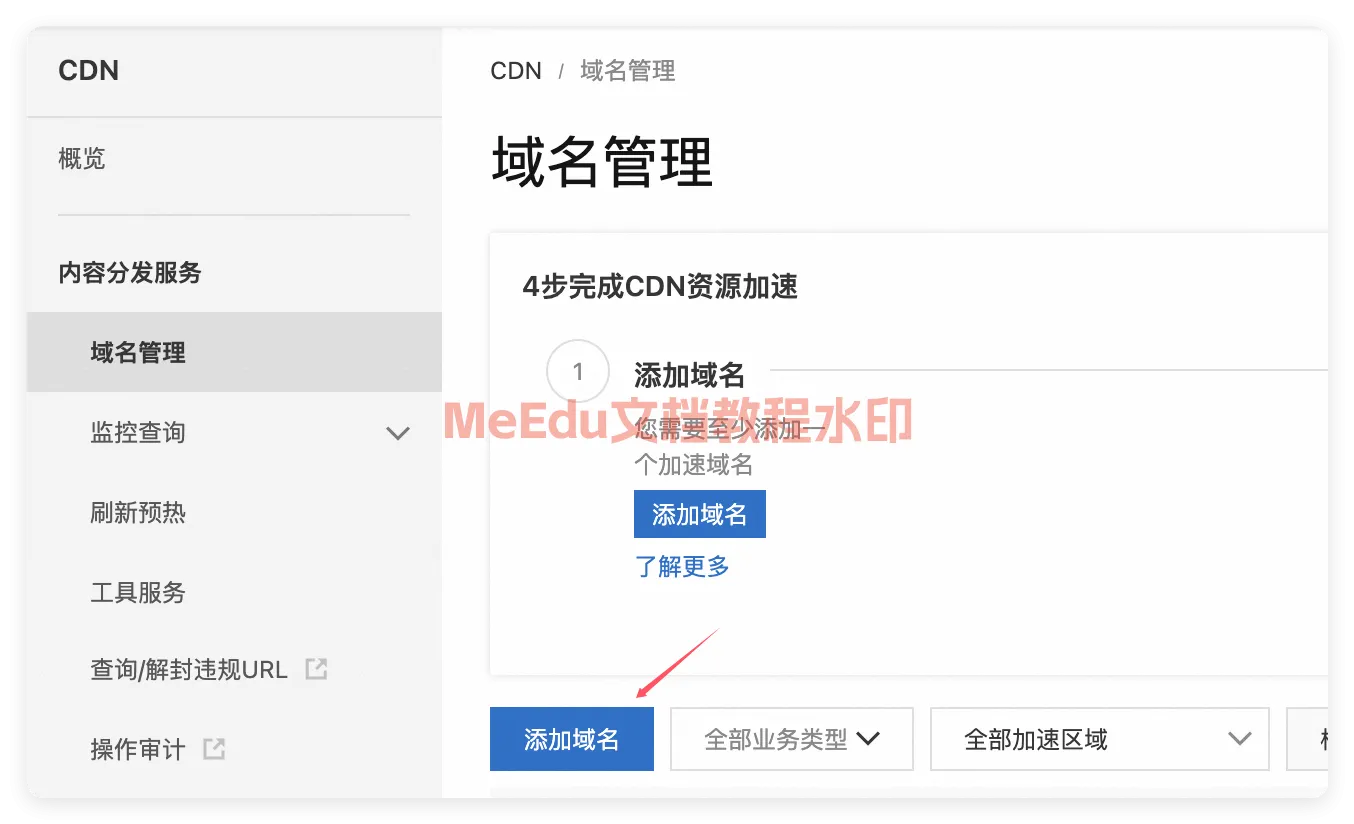Click 域名管理 in the breadcrumb
Viewport: 1354px width, 824px height.
[x=628, y=71]
